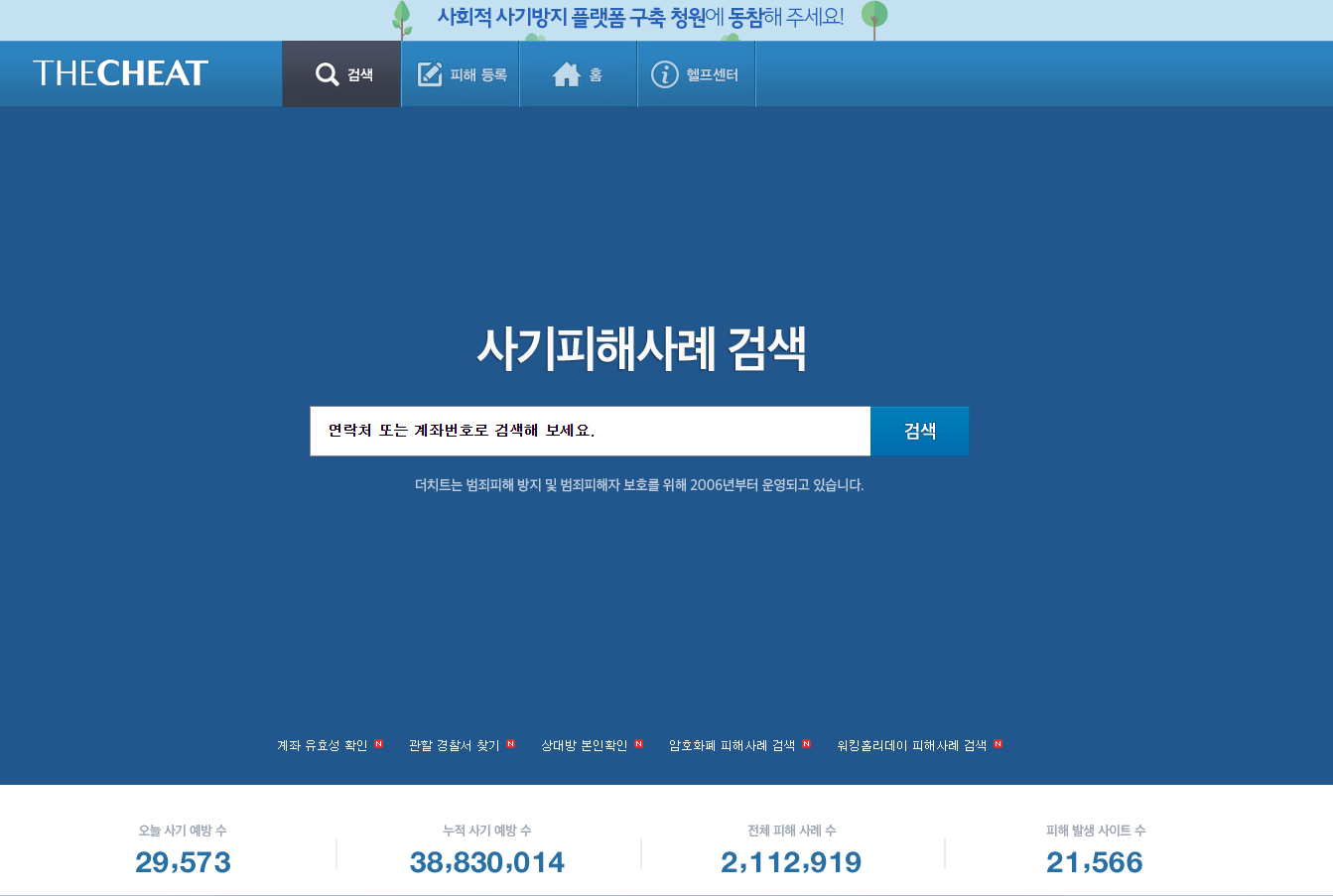Click the pencil 피해 등록 icon
Viewport: 1333px width, 896px height.
pyautogui.click(x=429, y=71)
